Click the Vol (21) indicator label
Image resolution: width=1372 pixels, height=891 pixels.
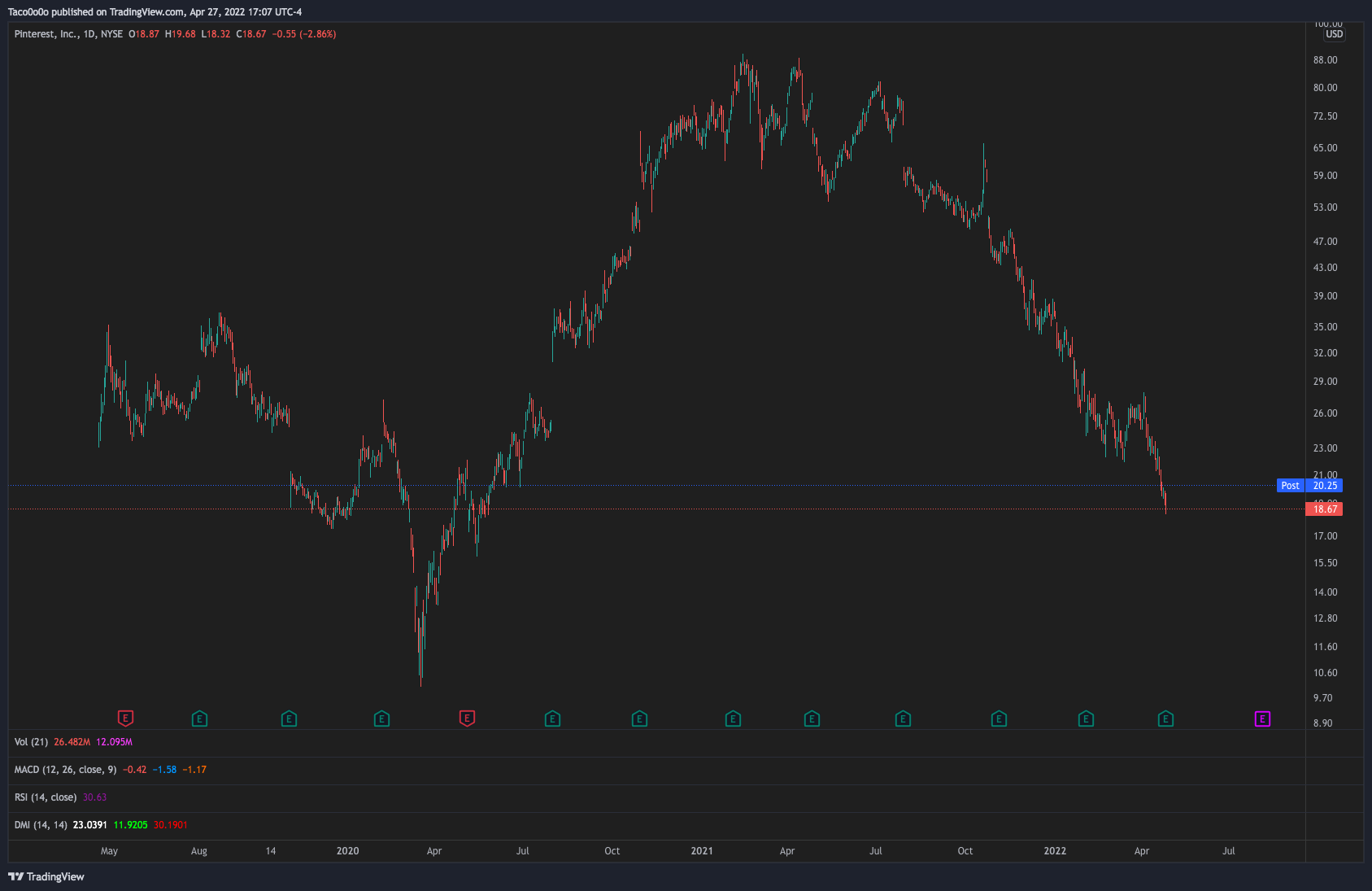coord(31,742)
